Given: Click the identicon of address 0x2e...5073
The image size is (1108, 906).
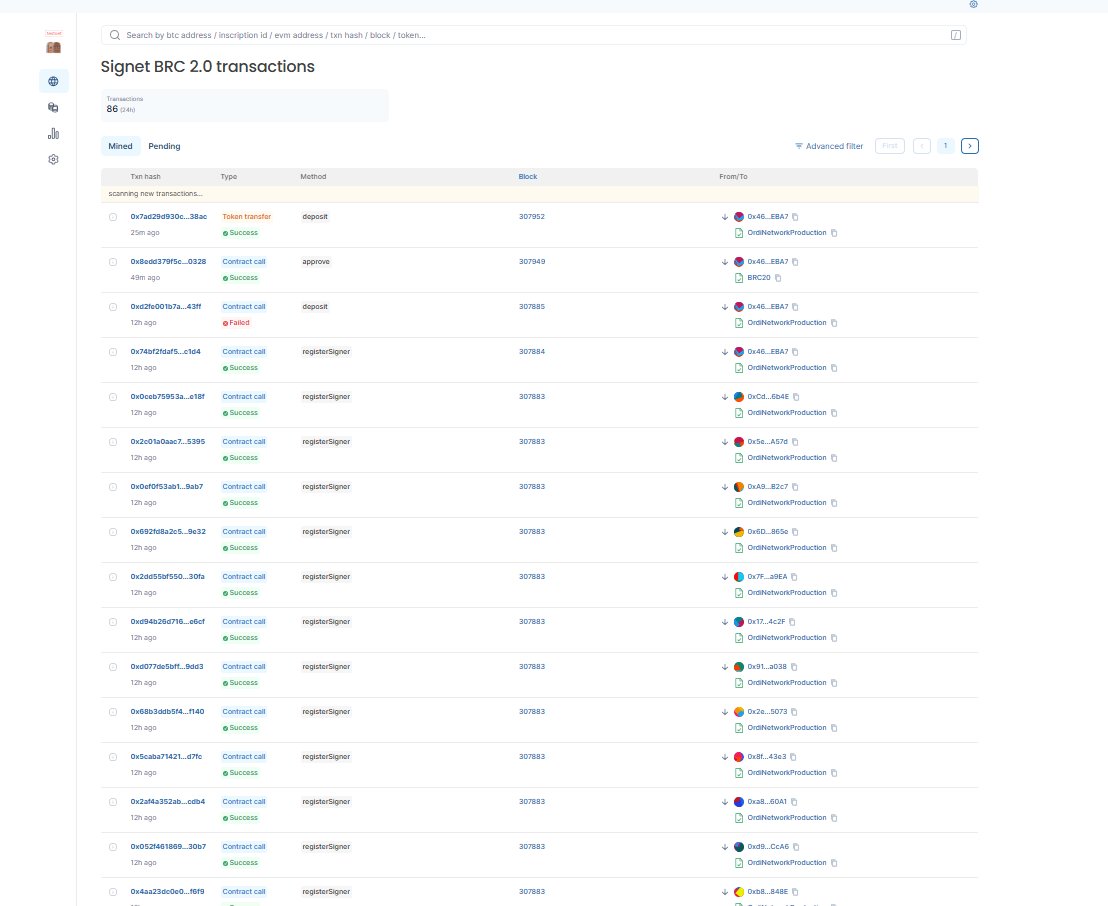Looking at the screenshot, I should [x=738, y=712].
